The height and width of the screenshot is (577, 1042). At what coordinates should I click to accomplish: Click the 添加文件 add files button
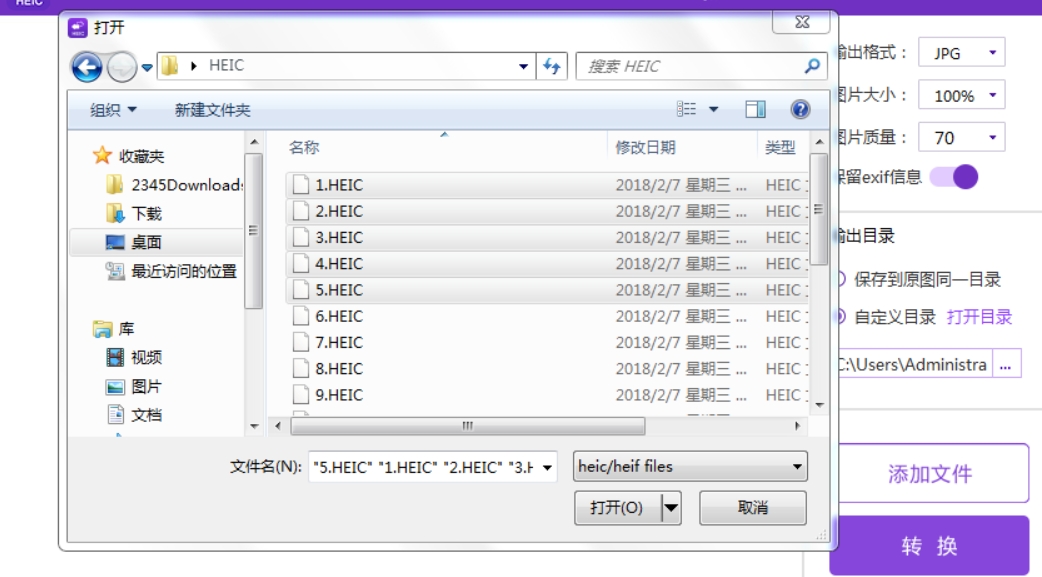click(x=930, y=473)
